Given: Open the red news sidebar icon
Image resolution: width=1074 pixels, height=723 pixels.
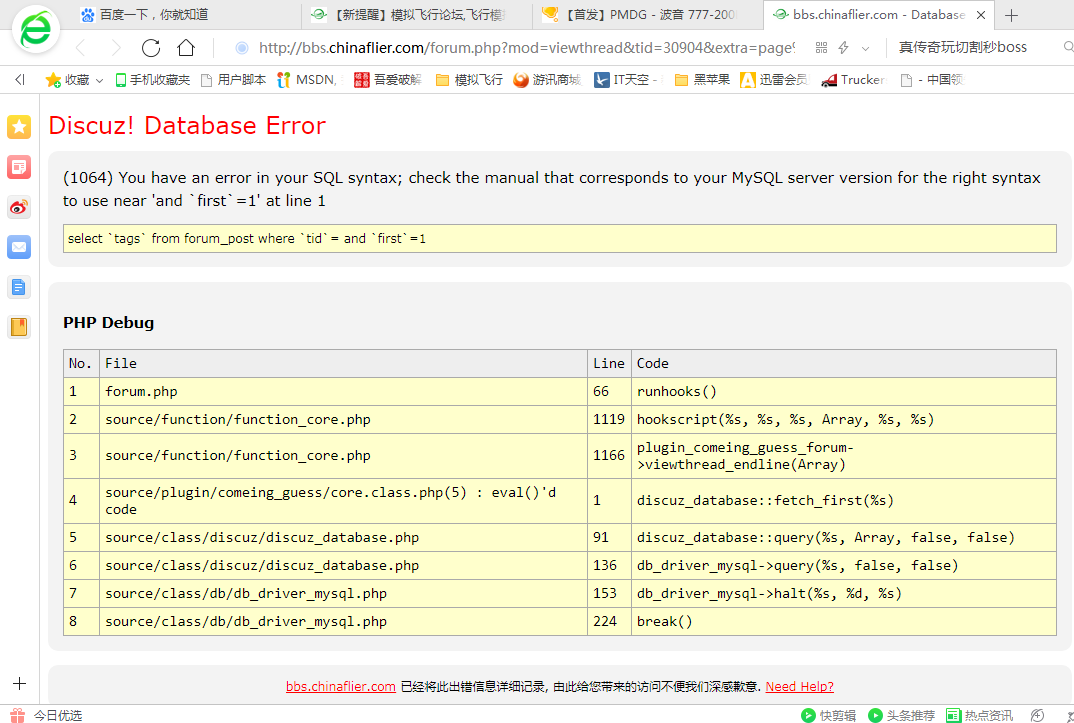Looking at the screenshot, I should point(19,166).
